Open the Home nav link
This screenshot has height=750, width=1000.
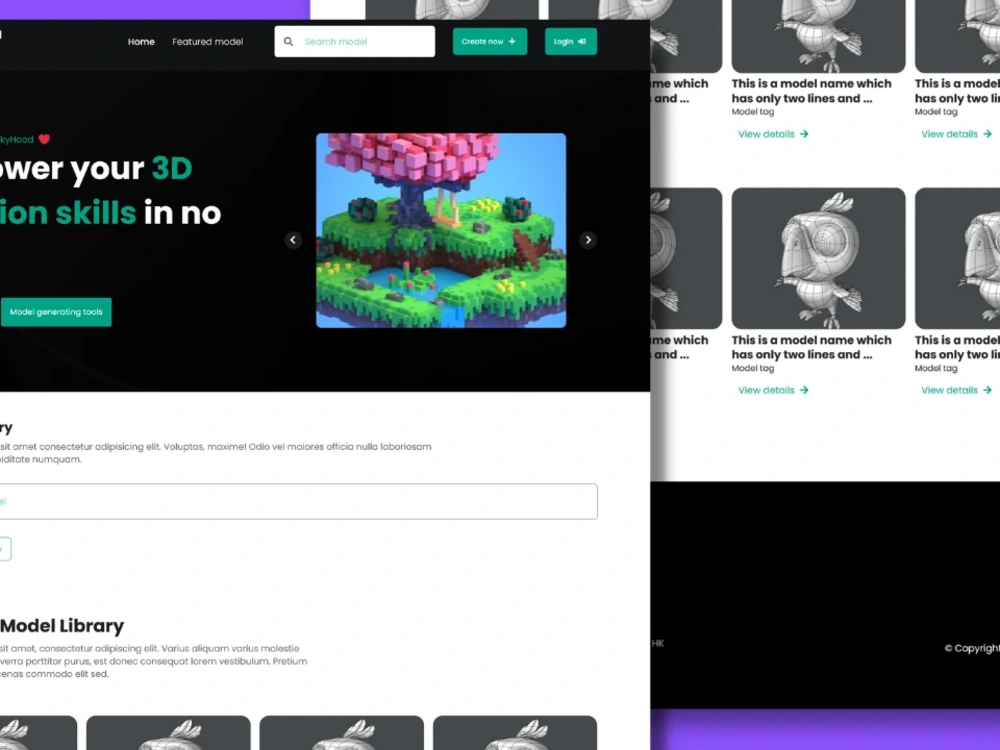click(141, 41)
